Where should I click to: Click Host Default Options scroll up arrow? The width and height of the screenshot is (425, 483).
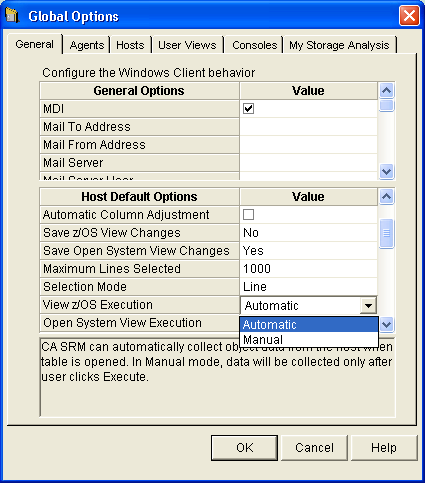[x=386, y=196]
